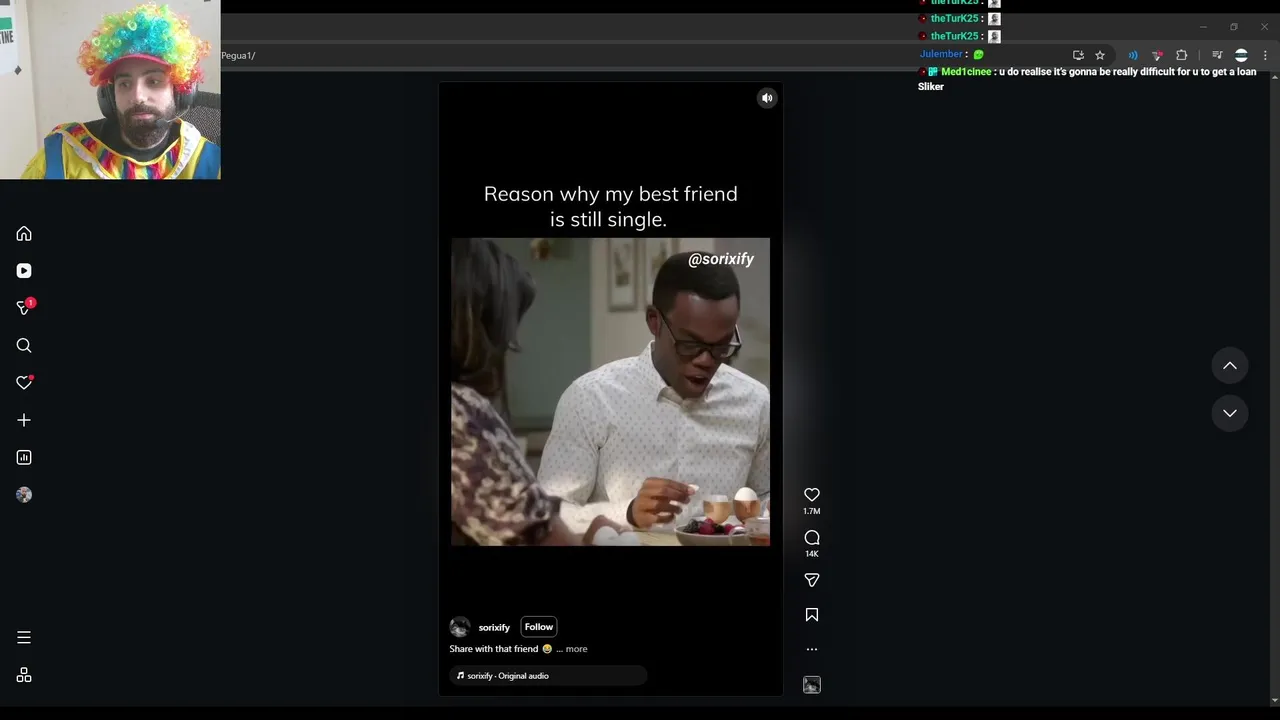Image resolution: width=1280 pixels, height=720 pixels.
Task: Mute the reel with the speaker button
Action: pyautogui.click(x=767, y=98)
